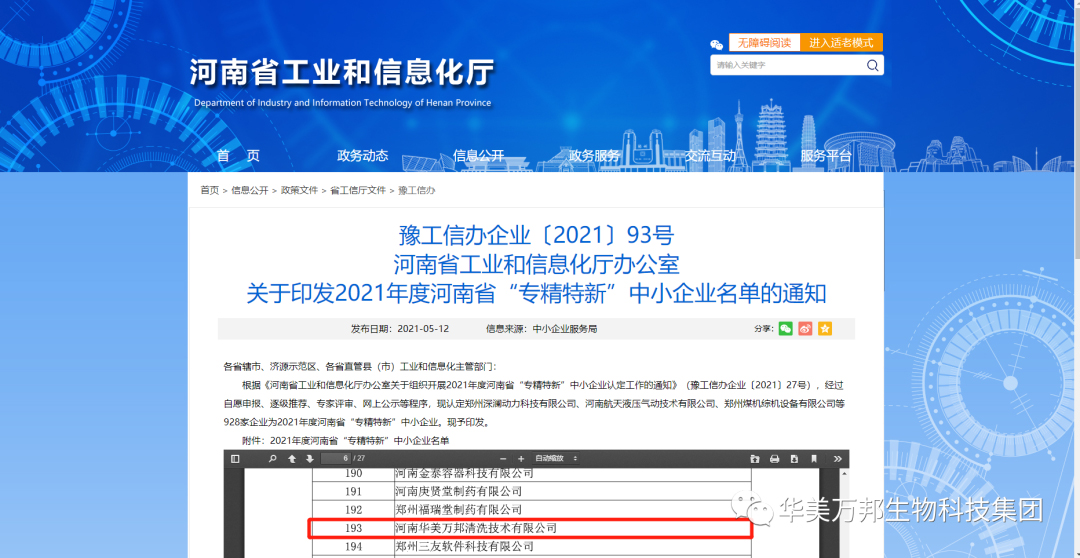Open the 自动缩放 zoom dropdown
The image size is (1080, 558).
pos(557,459)
